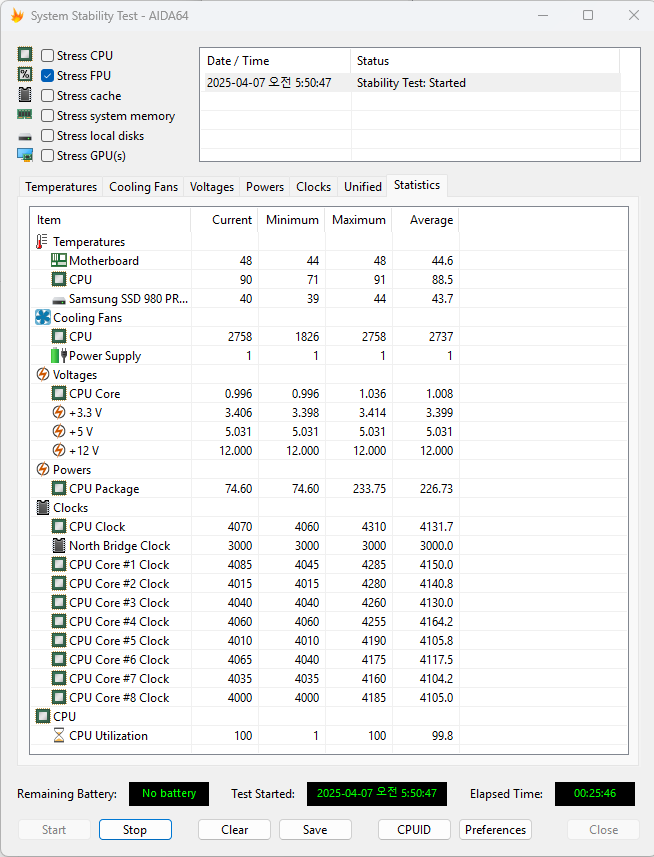The width and height of the screenshot is (654, 857).
Task: Select the Voltages tab
Action: (x=211, y=187)
